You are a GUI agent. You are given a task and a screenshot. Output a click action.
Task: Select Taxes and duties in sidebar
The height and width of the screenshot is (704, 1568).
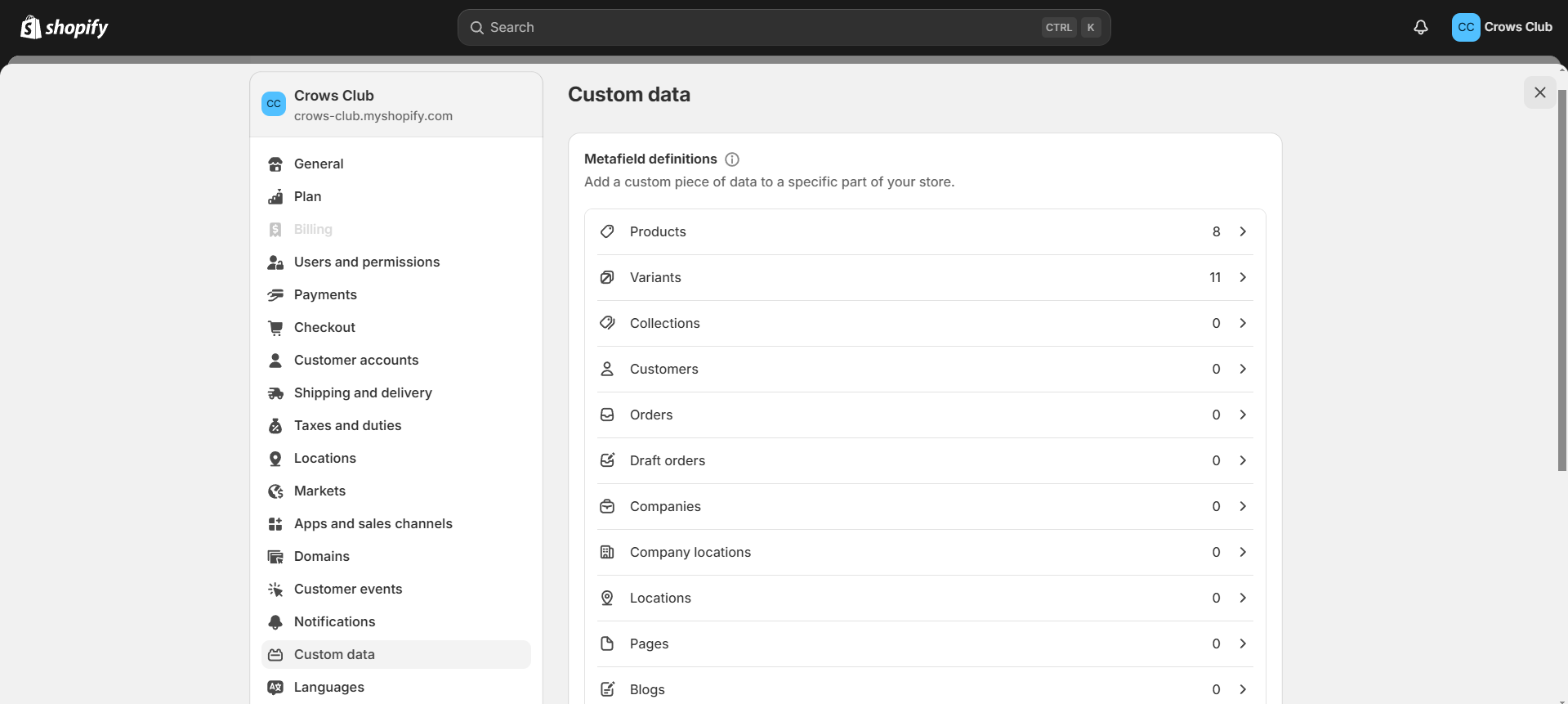396,425
